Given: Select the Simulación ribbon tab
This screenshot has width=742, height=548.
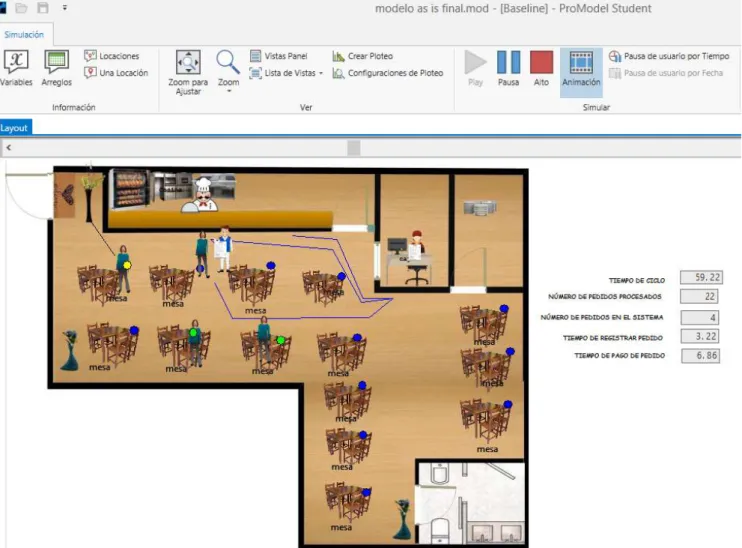Looking at the screenshot, I should coord(24,35).
